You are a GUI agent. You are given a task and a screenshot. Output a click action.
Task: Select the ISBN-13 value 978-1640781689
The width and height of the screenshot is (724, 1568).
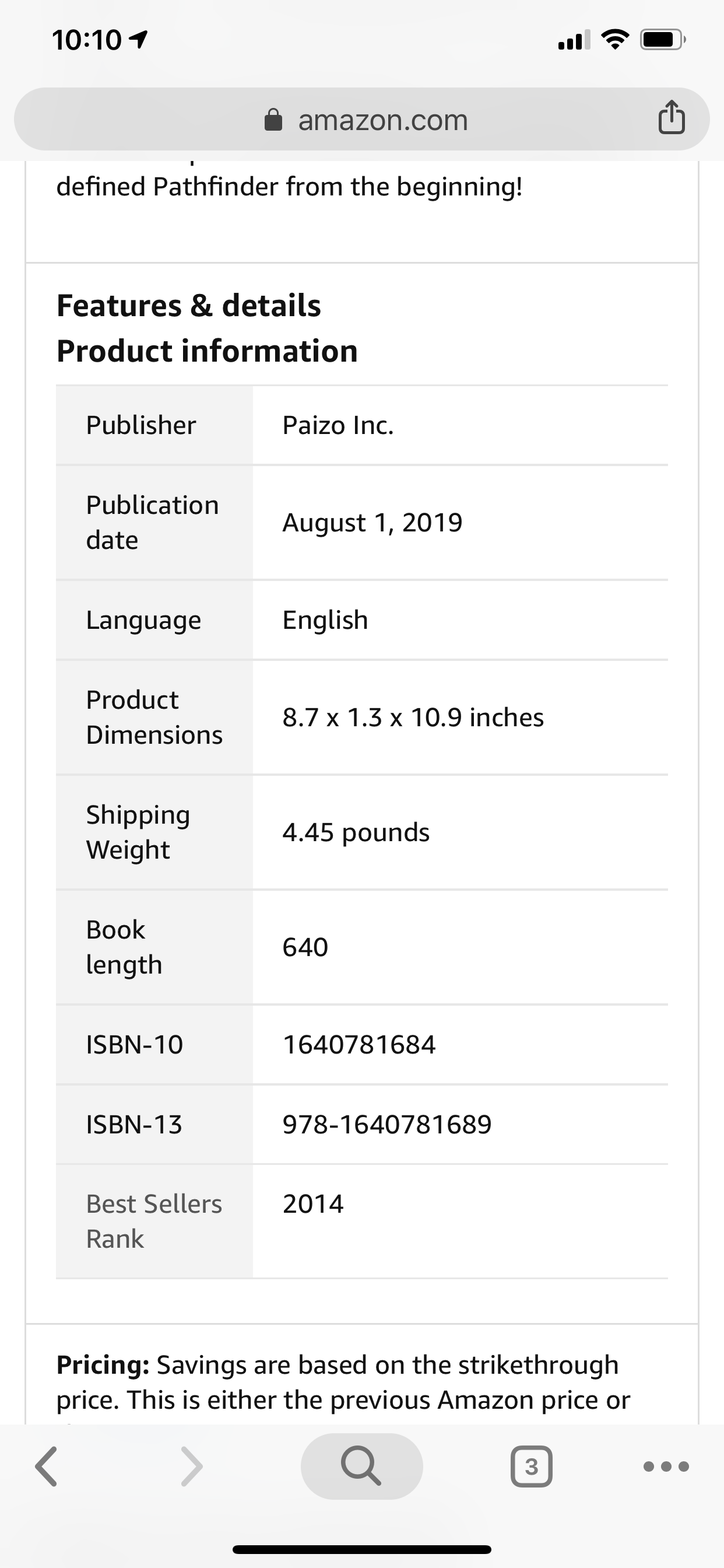click(x=387, y=1124)
